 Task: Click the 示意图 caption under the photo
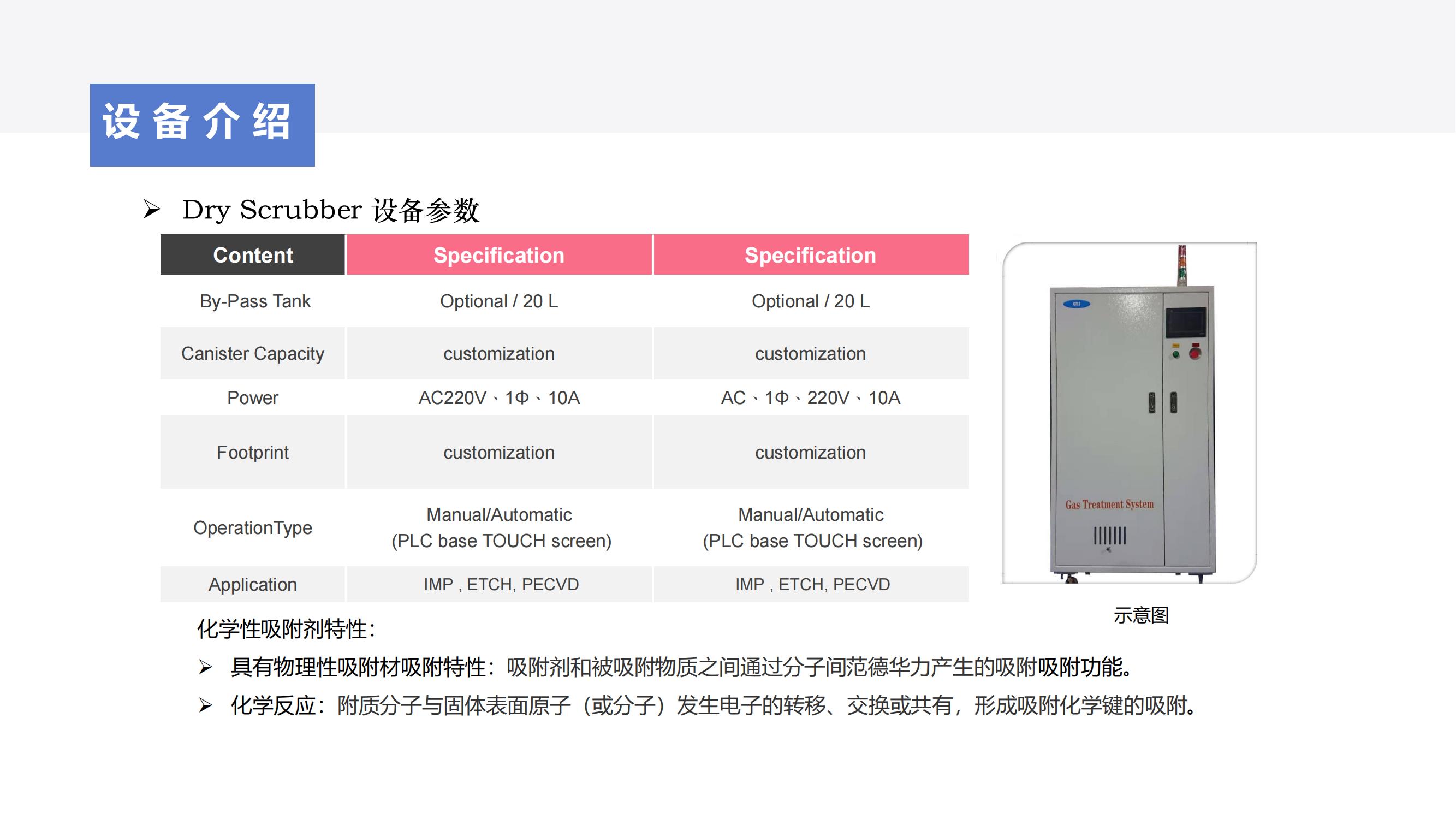[1140, 615]
